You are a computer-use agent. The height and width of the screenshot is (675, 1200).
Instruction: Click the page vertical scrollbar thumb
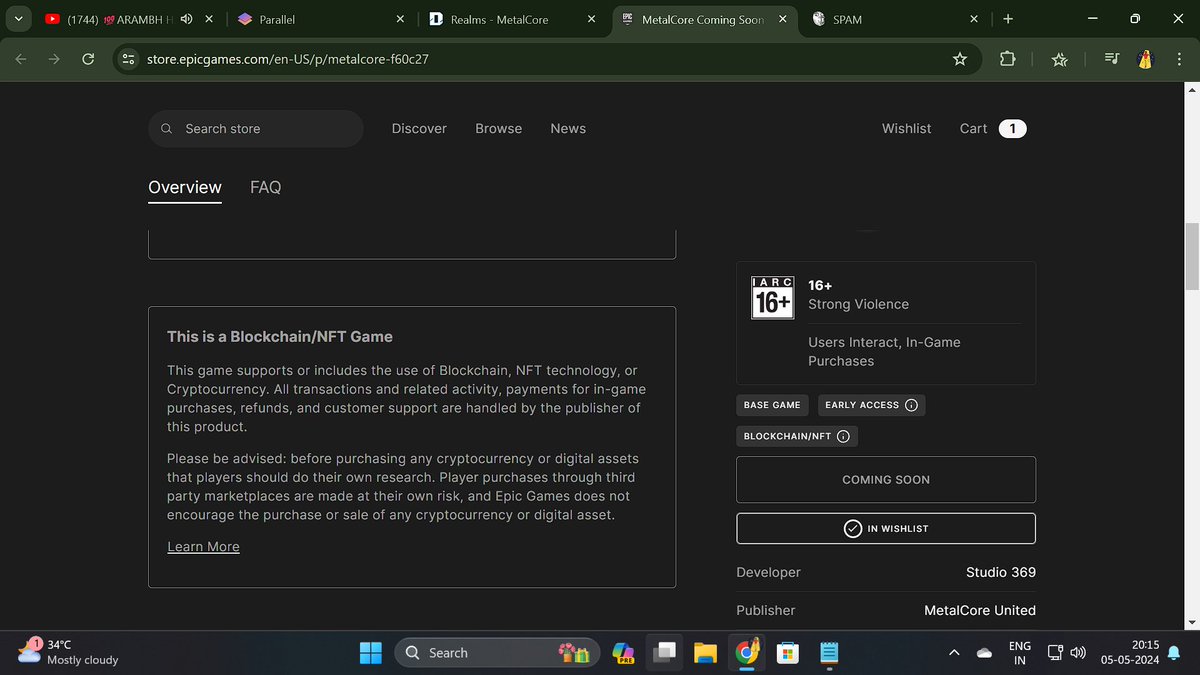1191,255
